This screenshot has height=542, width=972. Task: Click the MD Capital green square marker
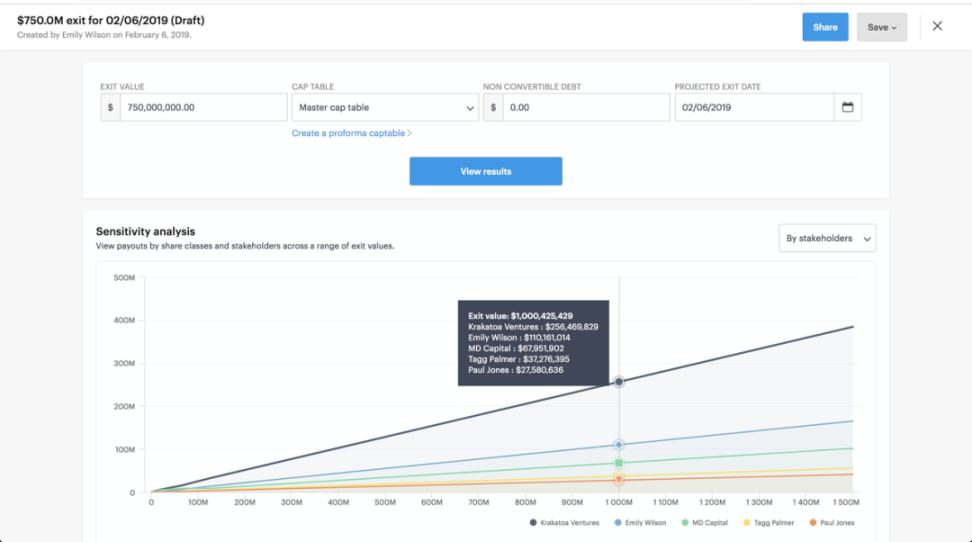click(619, 463)
